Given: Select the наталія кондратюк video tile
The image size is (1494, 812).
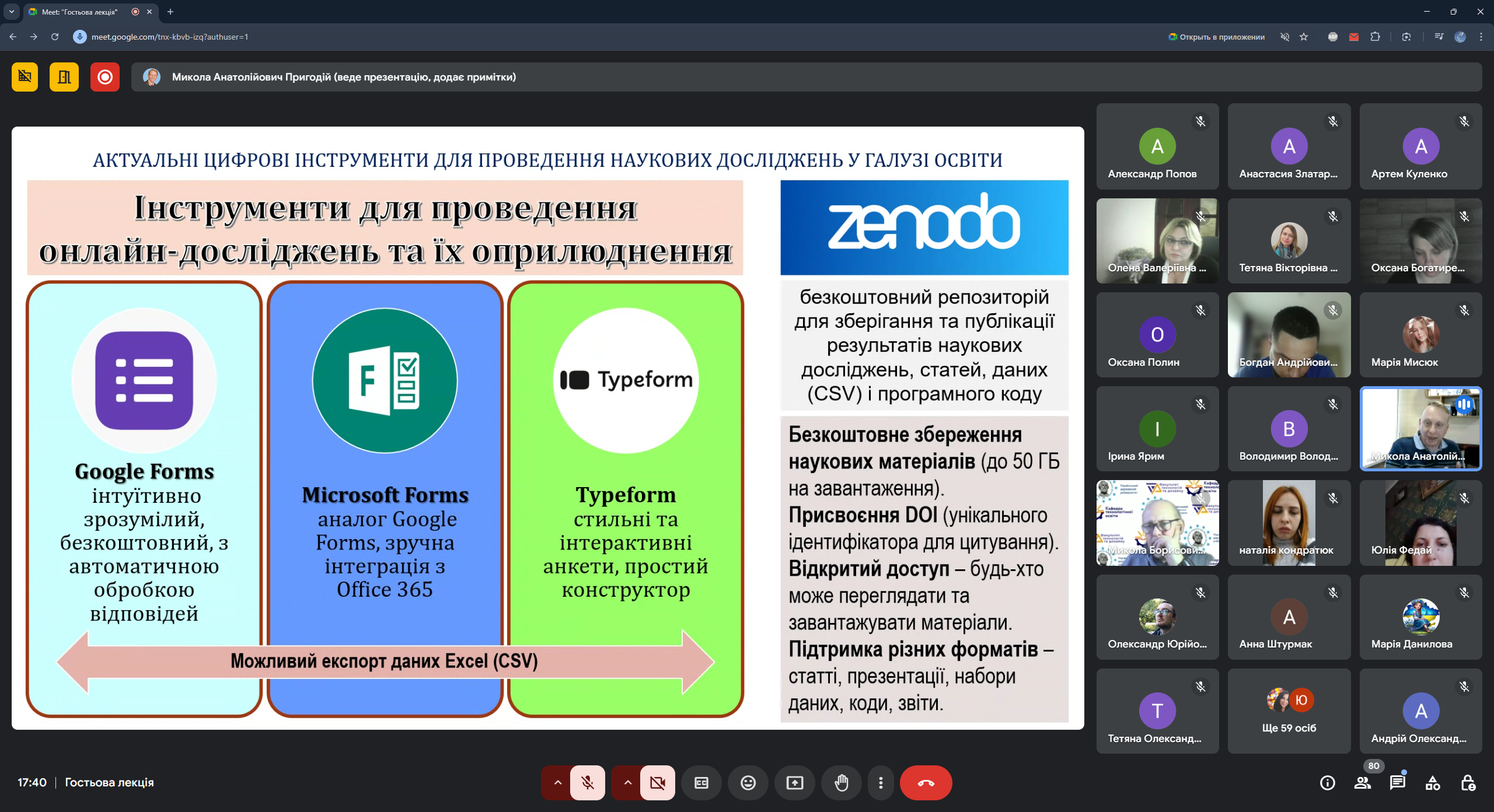Looking at the screenshot, I should coord(1289,523).
